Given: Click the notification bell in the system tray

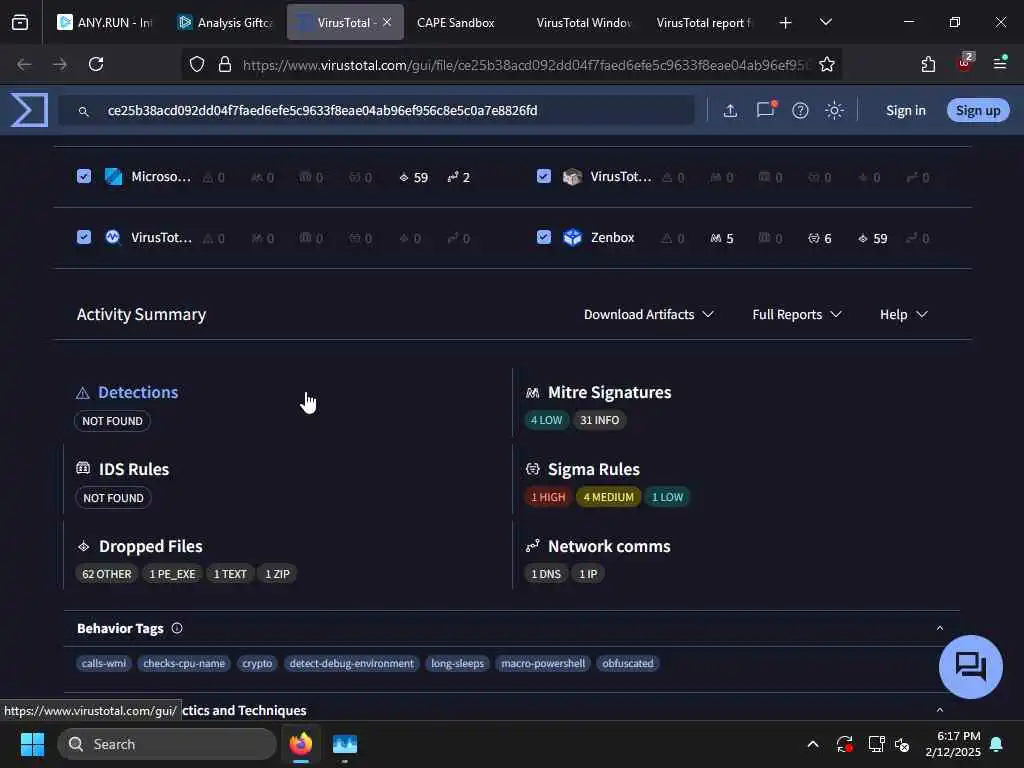Looking at the screenshot, I should click(997, 744).
